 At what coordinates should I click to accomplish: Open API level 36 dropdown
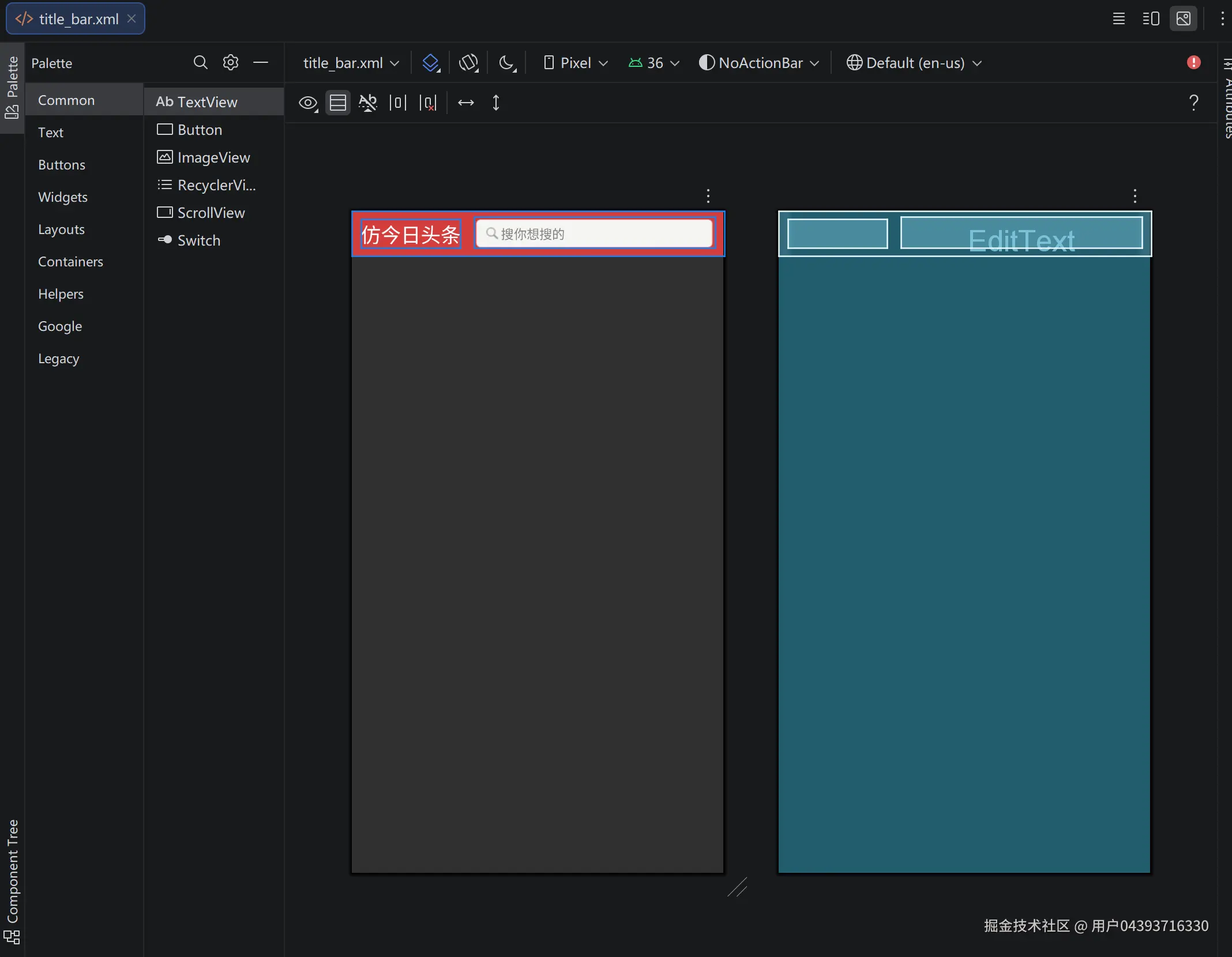pyautogui.click(x=654, y=63)
